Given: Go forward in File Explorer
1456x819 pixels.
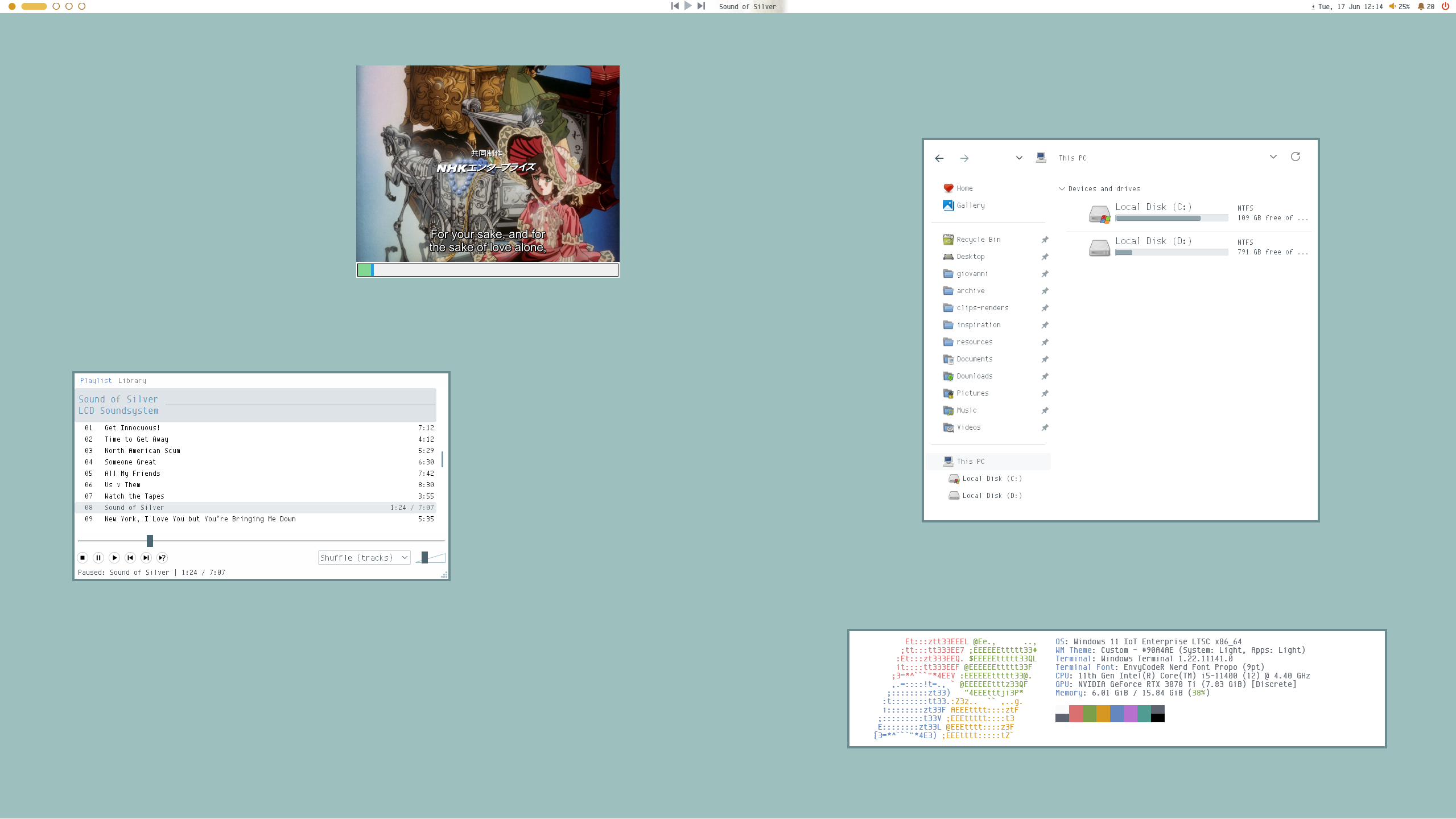Looking at the screenshot, I should click(964, 158).
